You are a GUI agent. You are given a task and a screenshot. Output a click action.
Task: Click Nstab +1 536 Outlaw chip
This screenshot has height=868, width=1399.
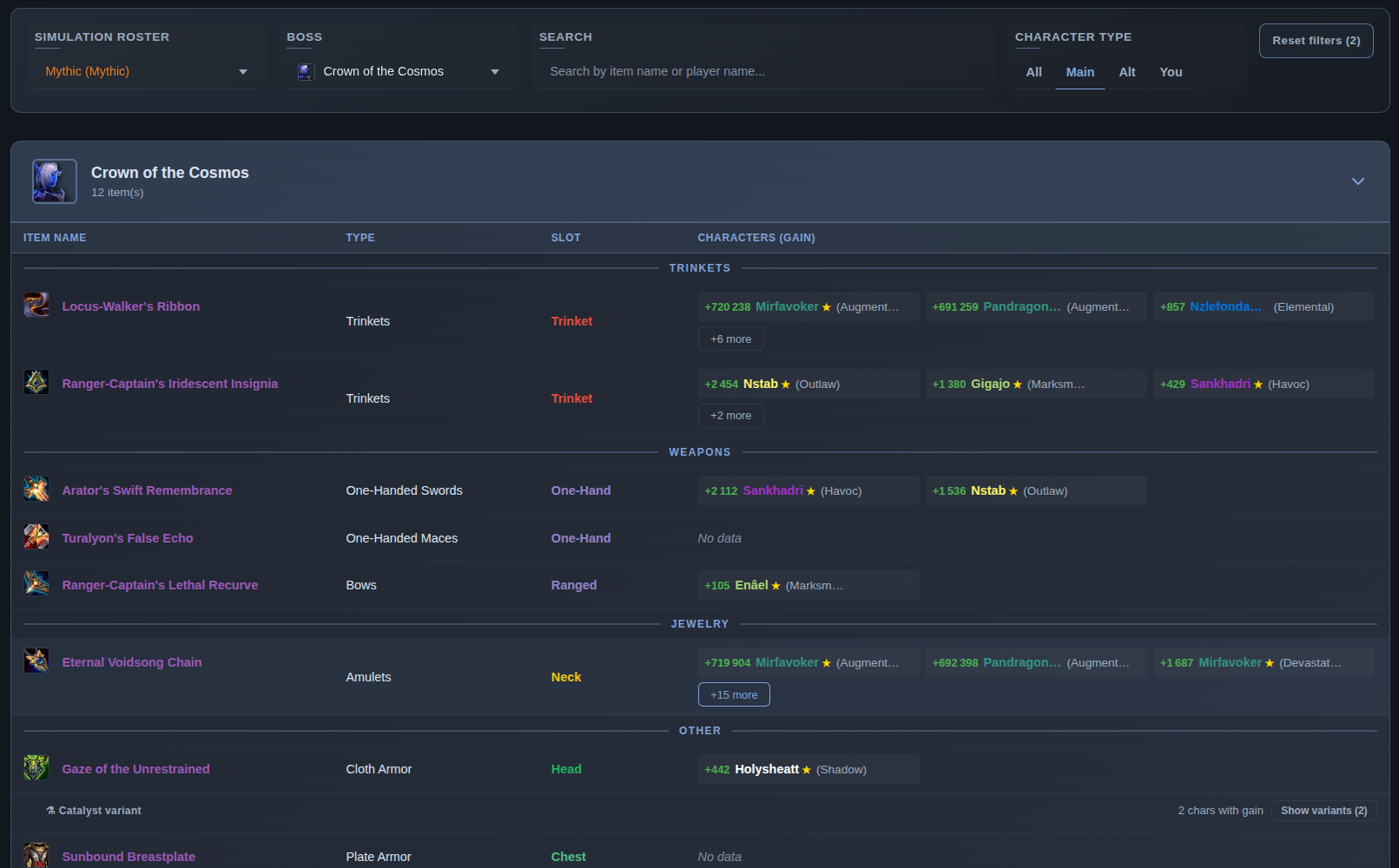click(1036, 490)
